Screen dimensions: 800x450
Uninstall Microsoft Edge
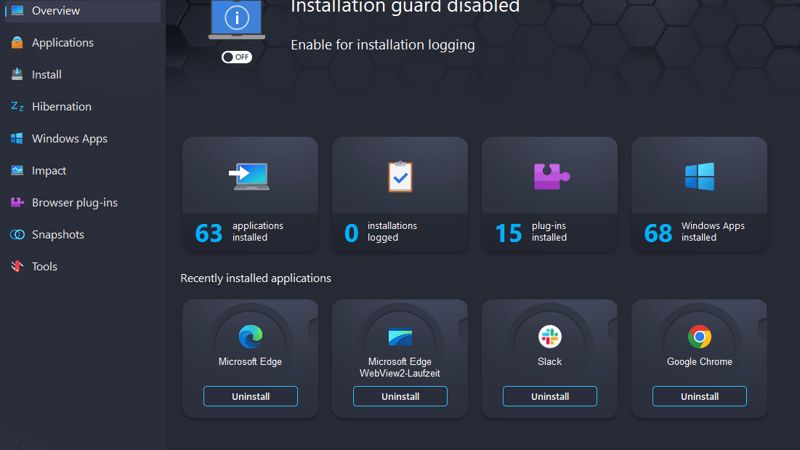tap(251, 396)
